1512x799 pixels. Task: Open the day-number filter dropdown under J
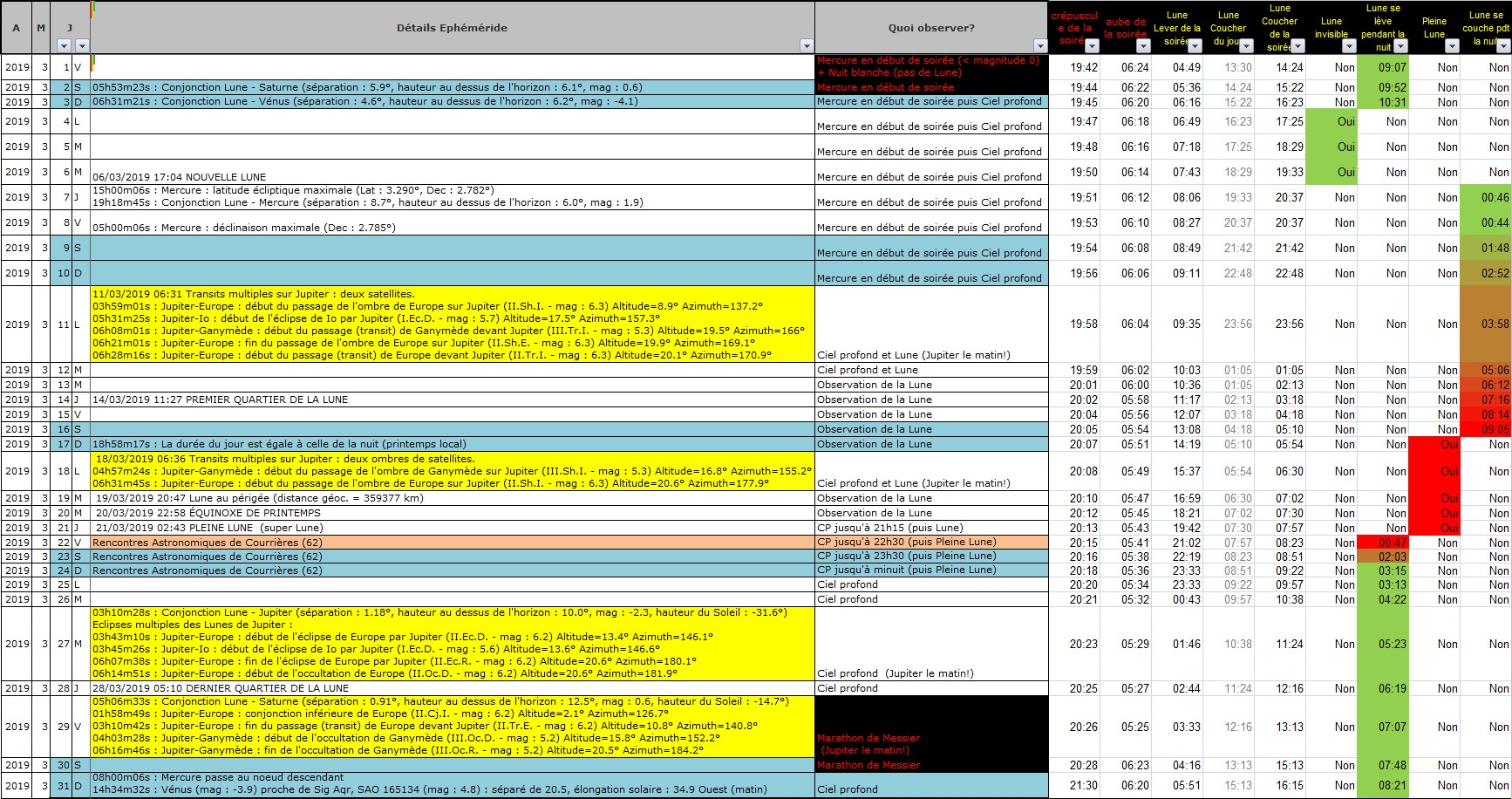tap(64, 45)
